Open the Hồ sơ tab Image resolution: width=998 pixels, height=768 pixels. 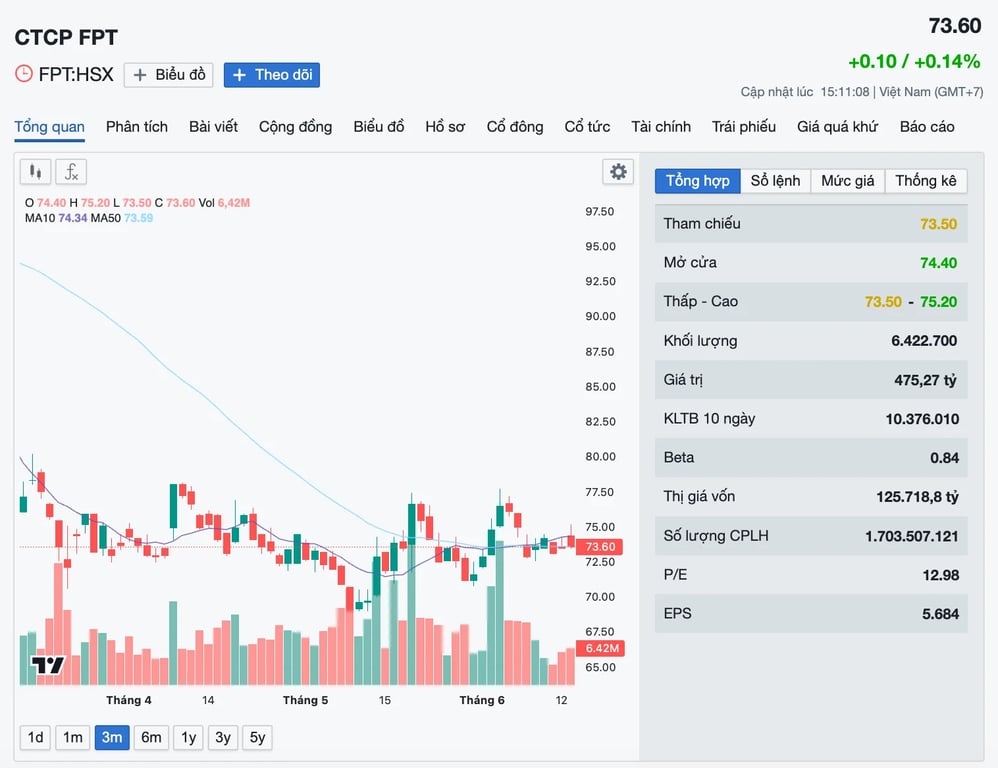click(x=445, y=127)
